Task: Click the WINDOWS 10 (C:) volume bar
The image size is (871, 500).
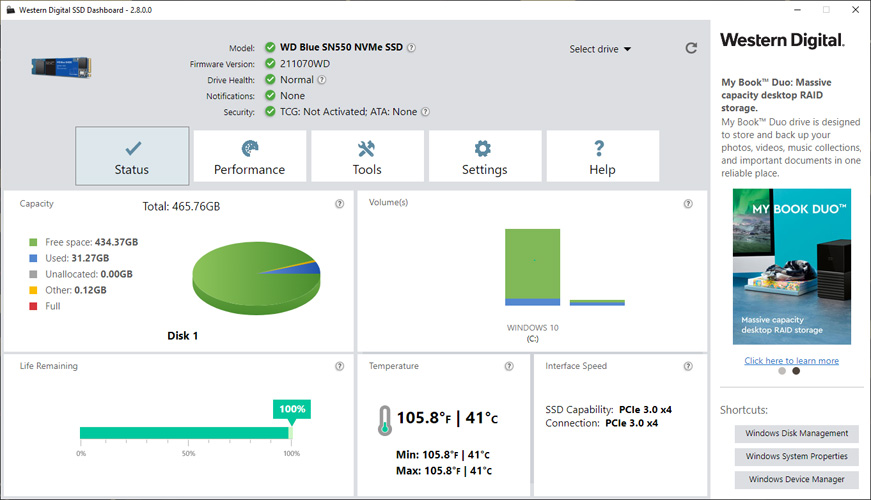Action: click(x=532, y=267)
